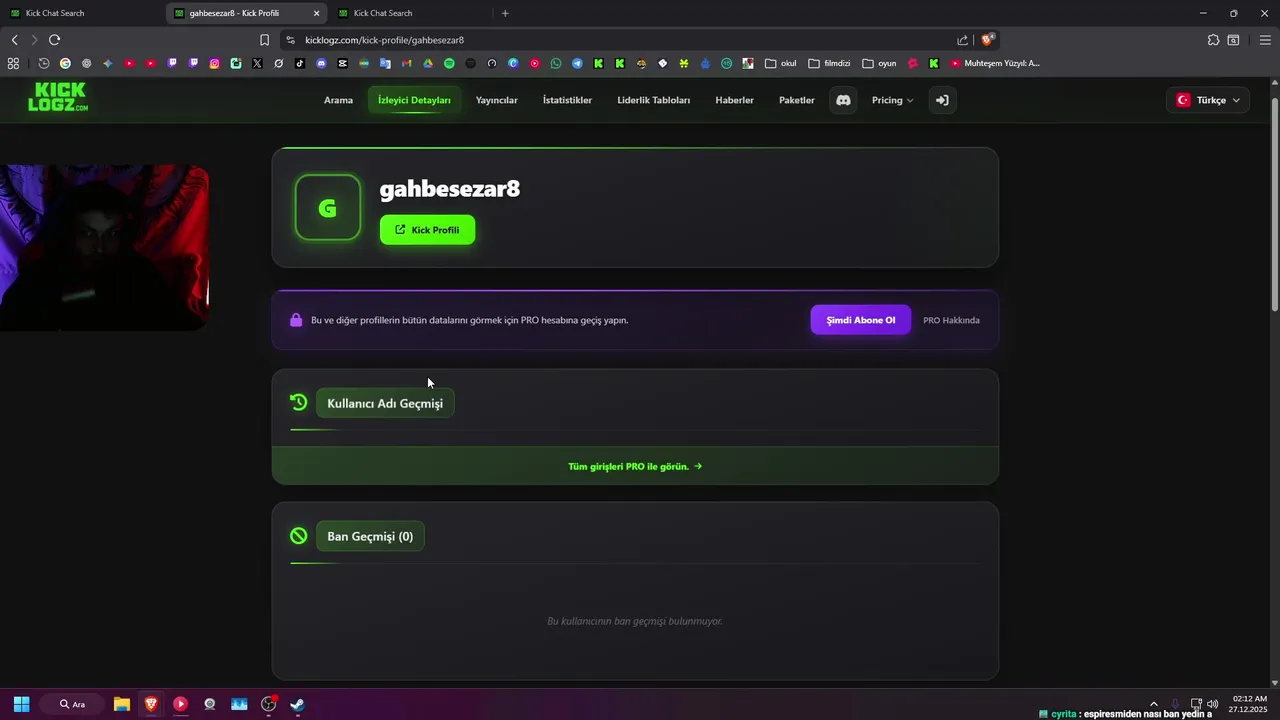Open the browser history icon in bookmarks bar

click(x=44, y=63)
